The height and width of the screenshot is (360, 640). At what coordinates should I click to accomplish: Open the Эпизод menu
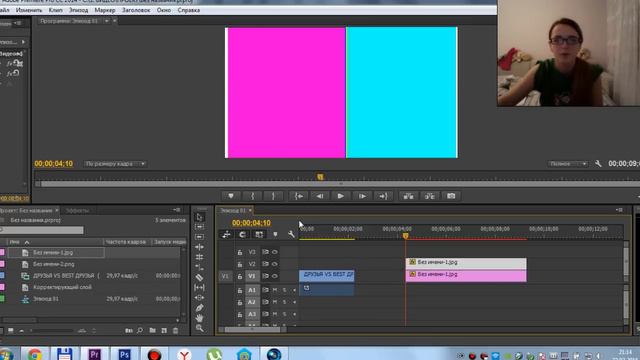[x=78, y=10]
